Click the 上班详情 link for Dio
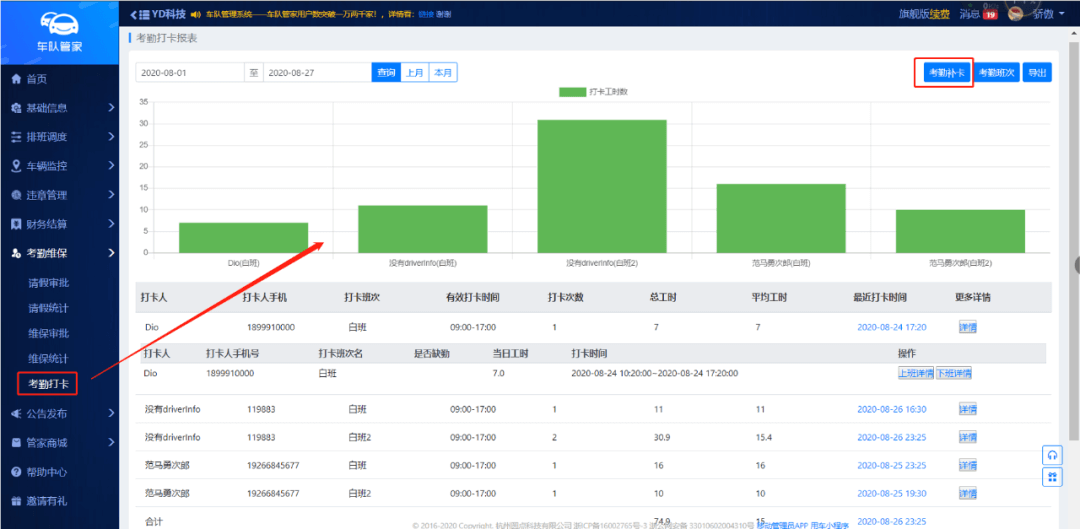The image size is (1080, 529). tap(915, 373)
